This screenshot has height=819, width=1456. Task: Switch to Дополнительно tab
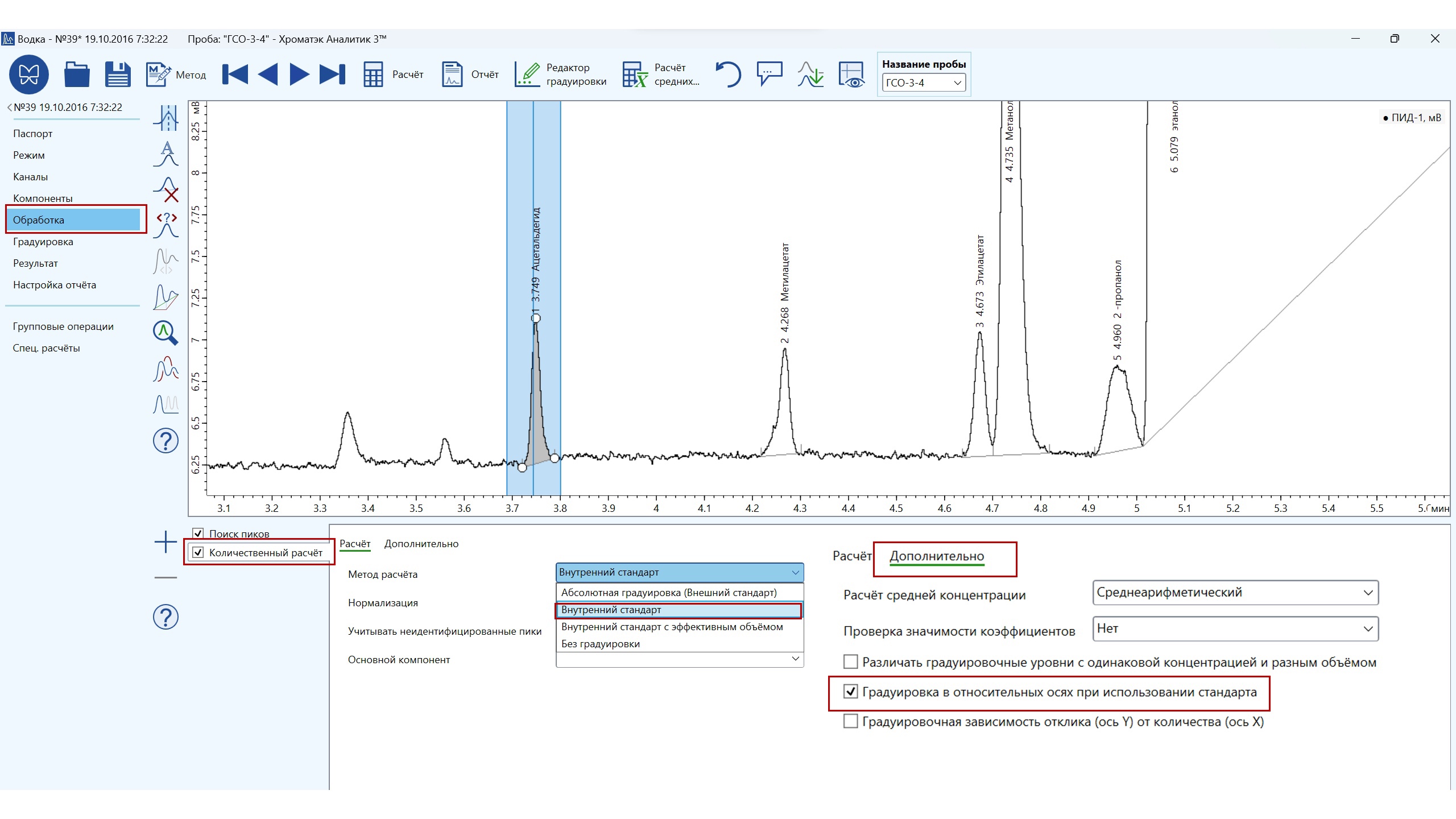[x=421, y=544]
